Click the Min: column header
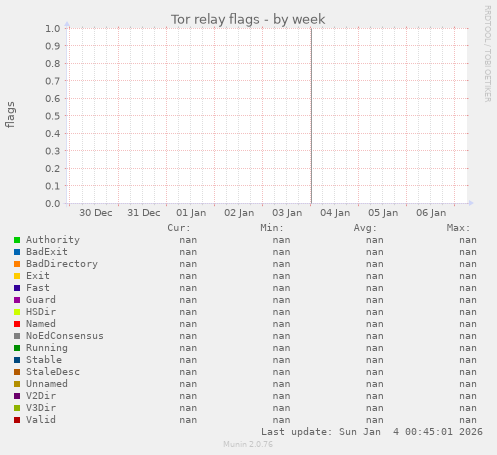The width and height of the screenshot is (497, 455). pyautogui.click(x=272, y=228)
